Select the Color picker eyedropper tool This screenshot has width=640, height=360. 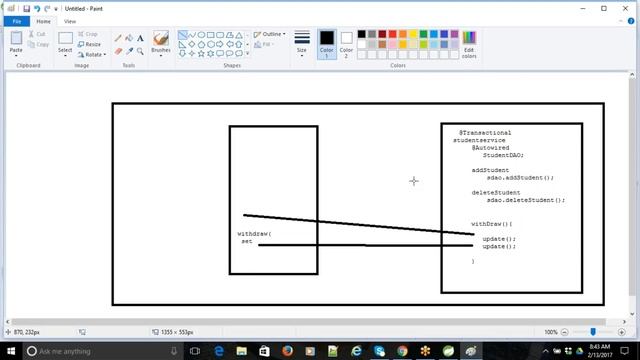pyautogui.click(x=129, y=51)
